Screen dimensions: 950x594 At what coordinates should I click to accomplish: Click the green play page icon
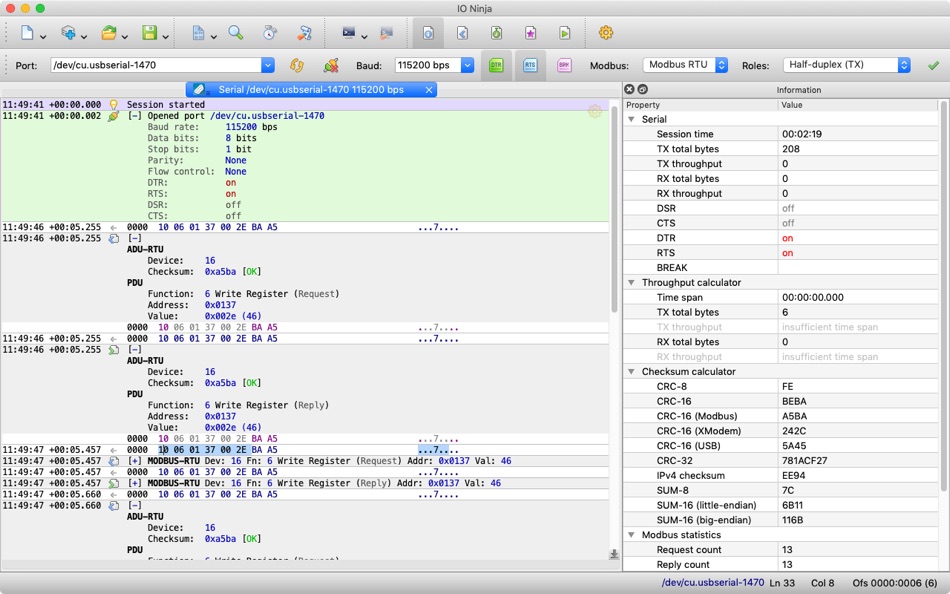[x=564, y=33]
